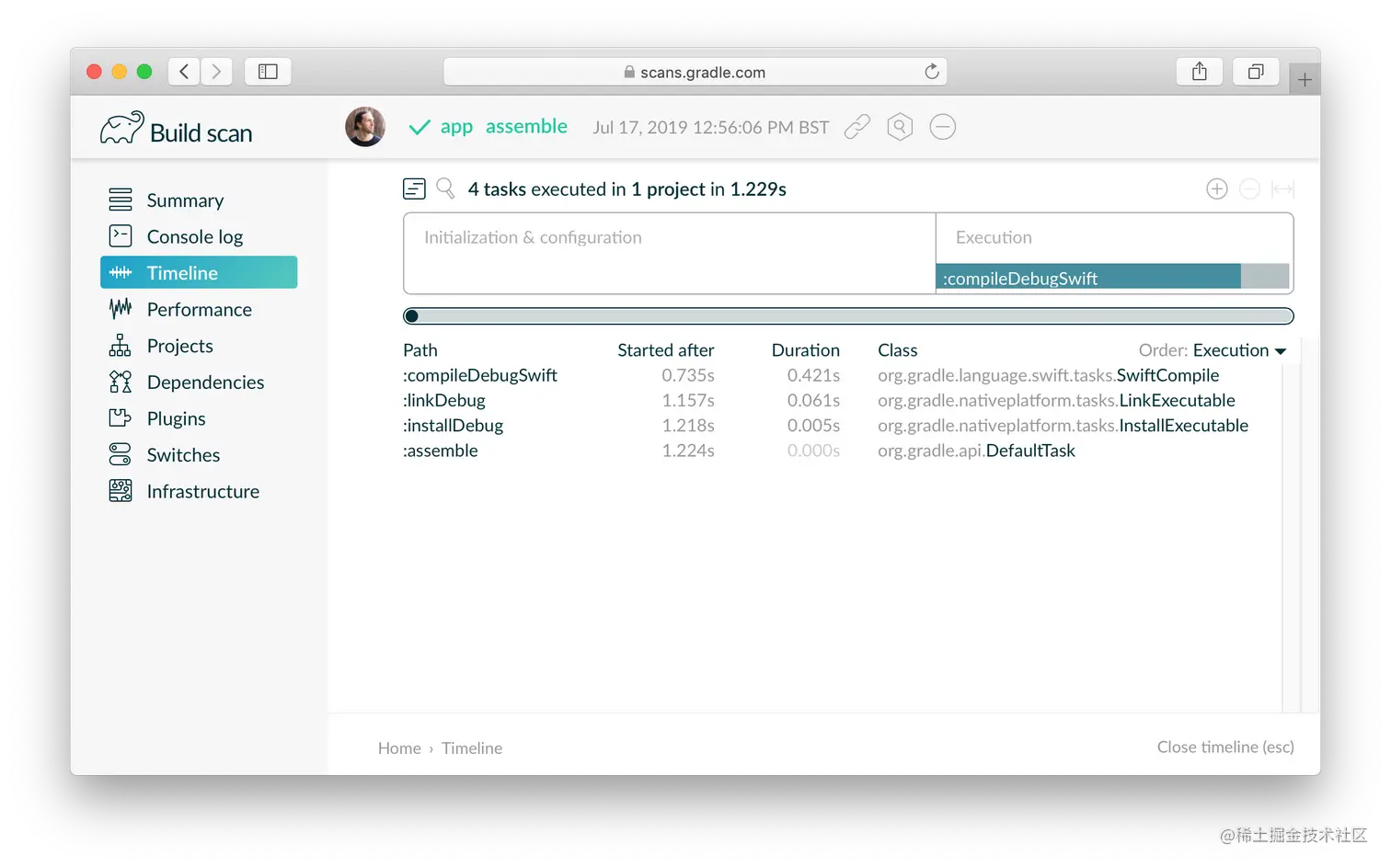Click the SwiftCompile class name

[1167, 375]
